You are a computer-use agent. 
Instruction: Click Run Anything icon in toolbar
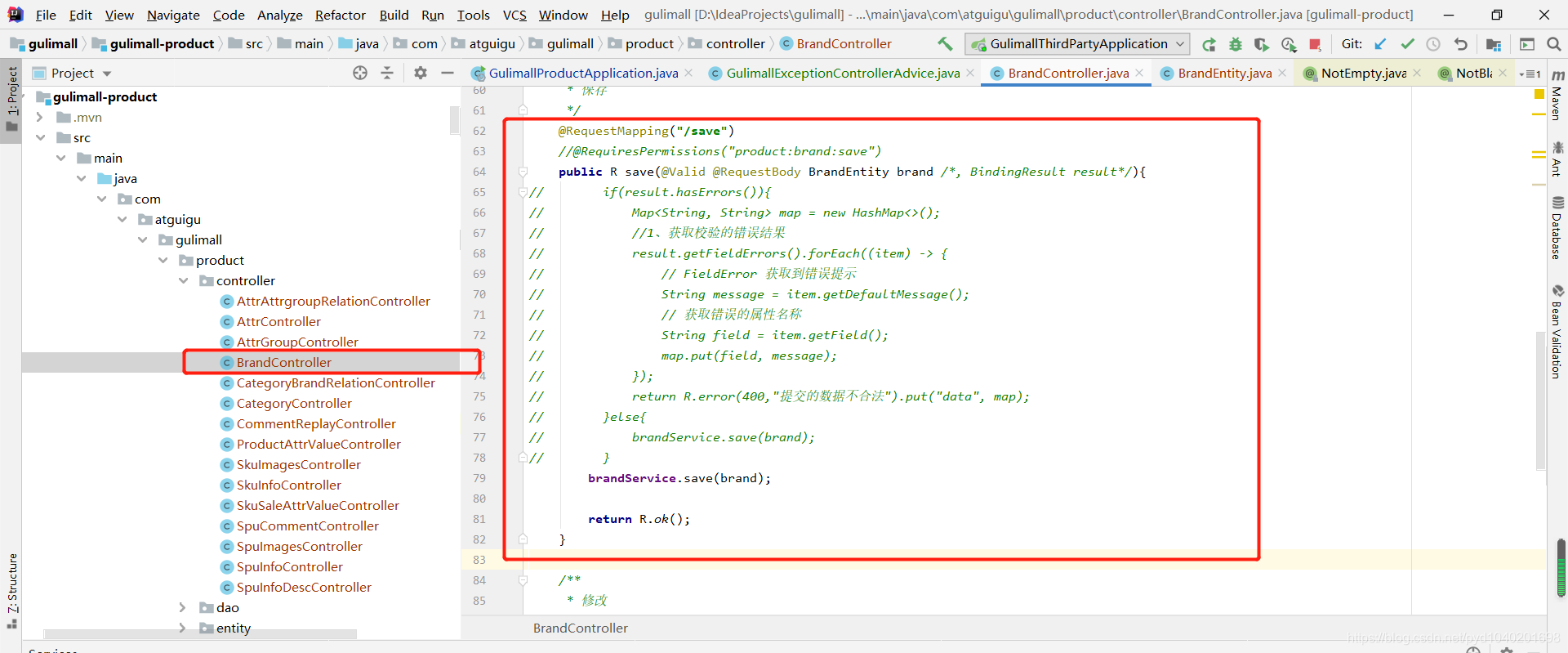[1527, 44]
